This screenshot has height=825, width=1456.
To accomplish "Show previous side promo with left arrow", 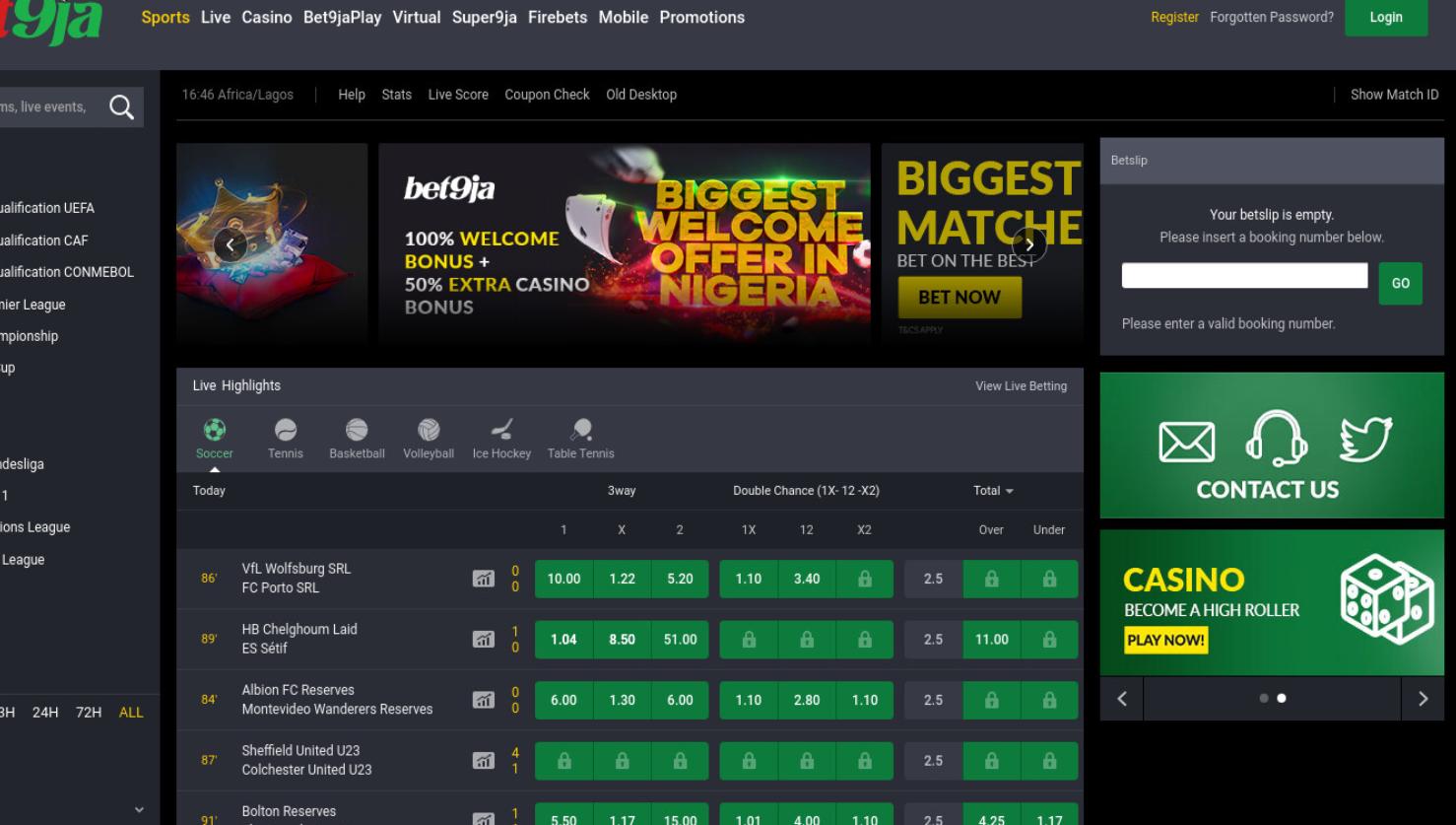I will 1122,699.
